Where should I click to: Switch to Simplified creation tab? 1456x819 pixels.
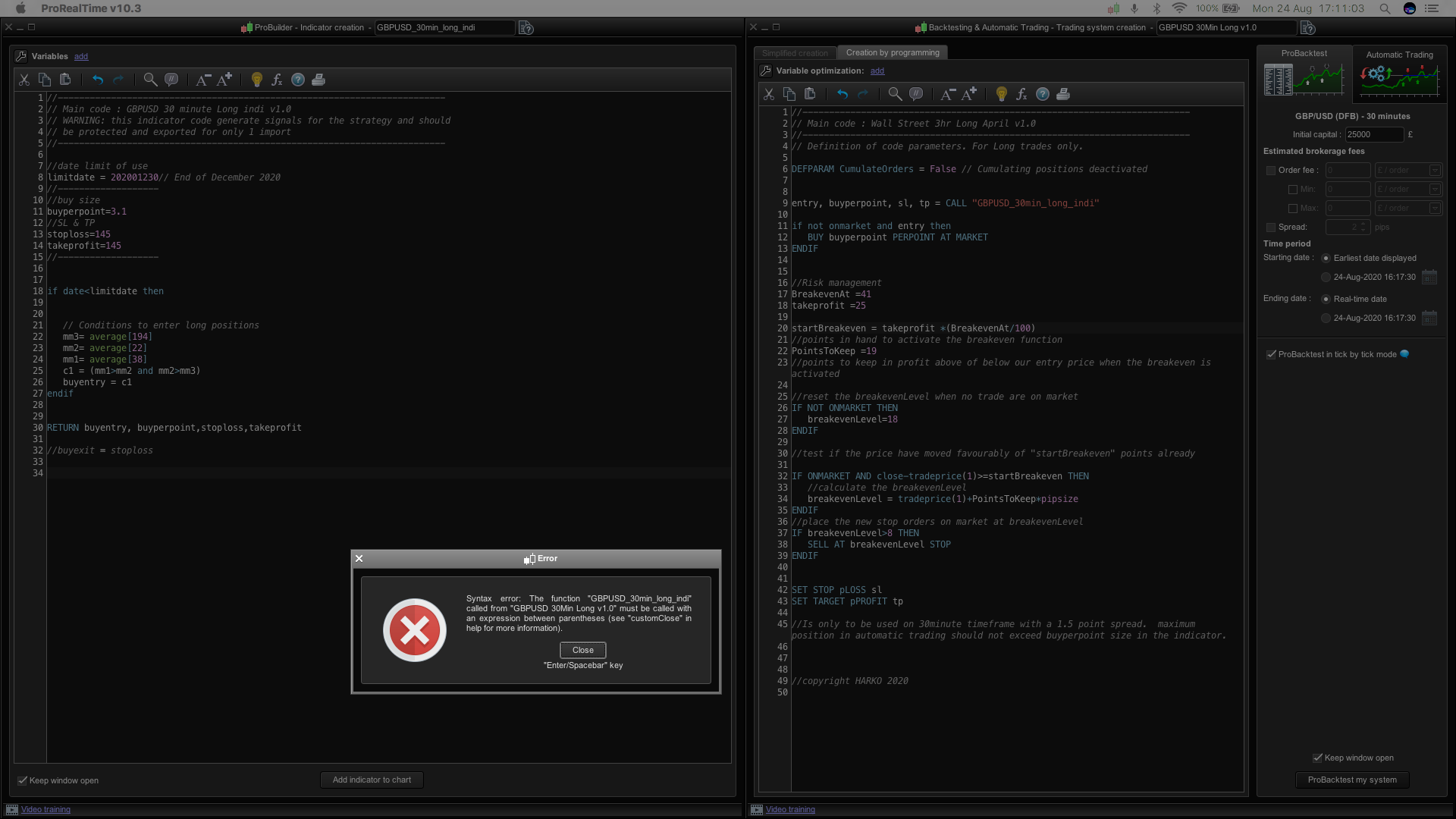click(795, 53)
